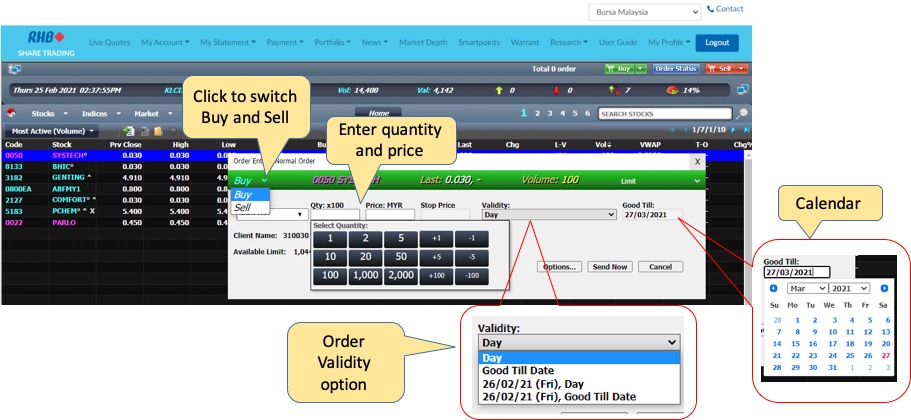Click the Search Stocks input field
Screen dimensions: 911x420
[665, 114]
